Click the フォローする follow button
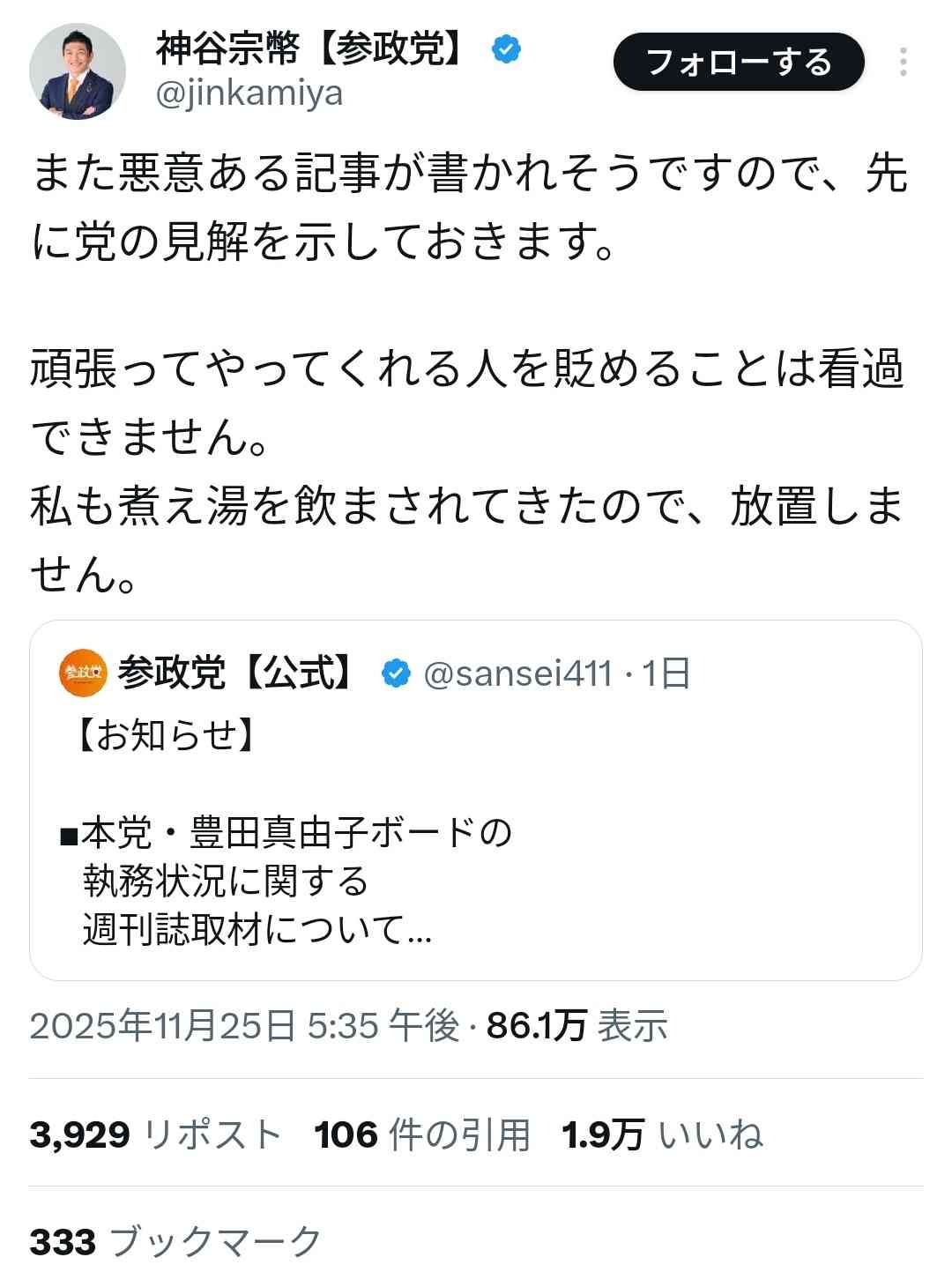The image size is (952, 1287). click(x=739, y=62)
